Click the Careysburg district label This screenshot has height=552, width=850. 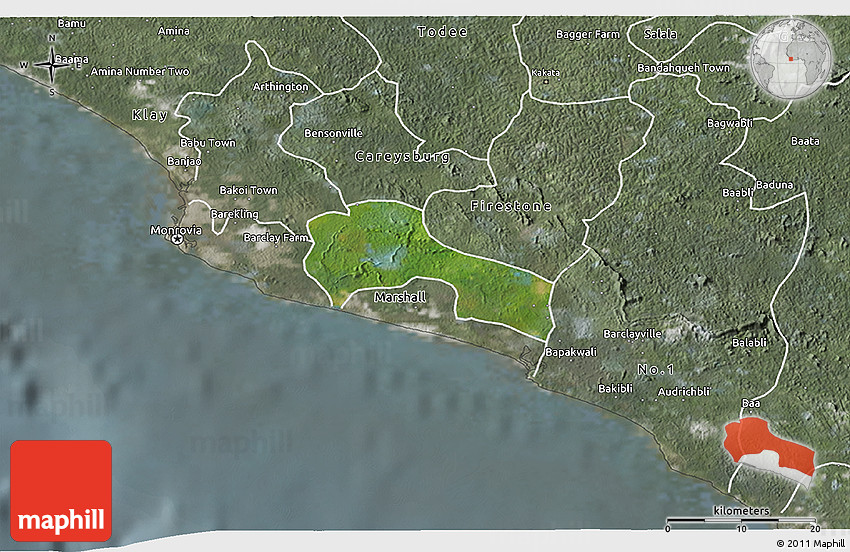402,157
